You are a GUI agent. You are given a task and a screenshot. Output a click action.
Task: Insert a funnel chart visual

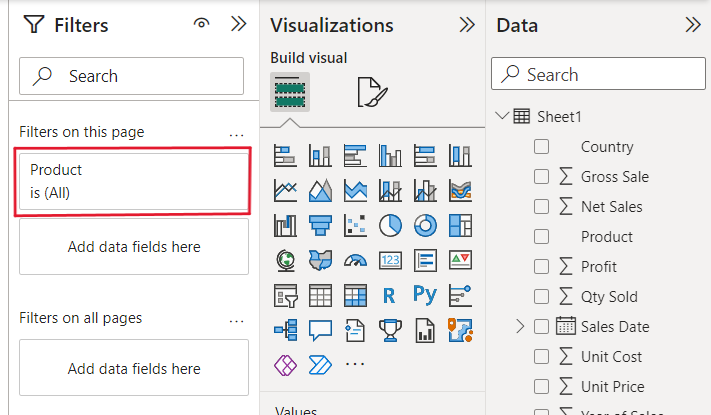click(x=321, y=226)
